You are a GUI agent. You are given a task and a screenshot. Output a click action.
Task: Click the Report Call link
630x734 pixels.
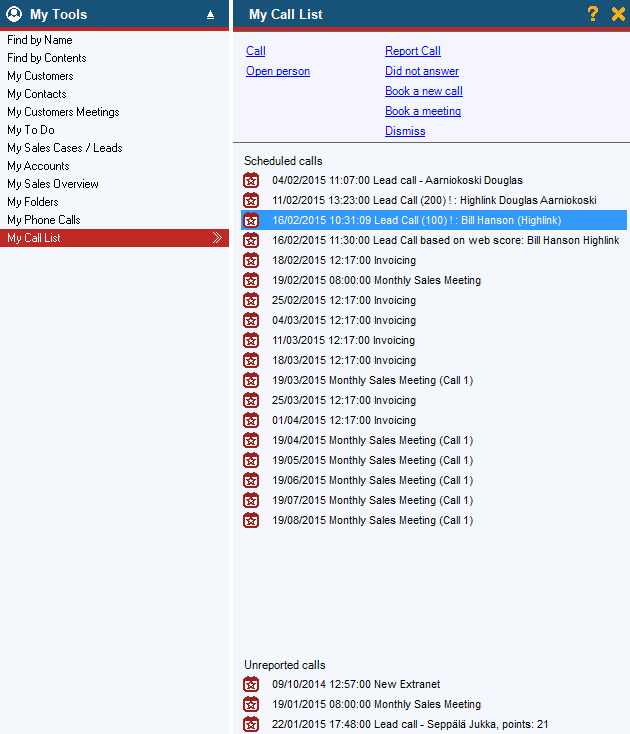[x=413, y=51]
